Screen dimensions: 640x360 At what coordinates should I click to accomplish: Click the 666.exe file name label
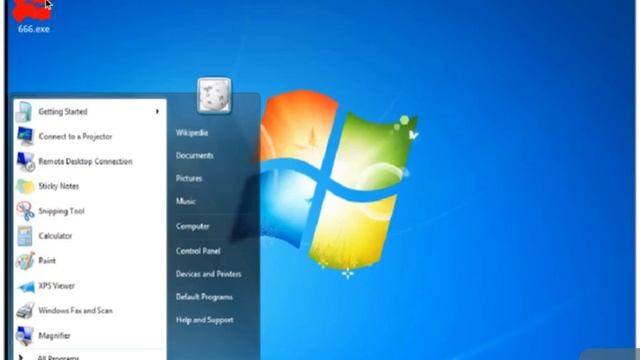tap(34, 29)
